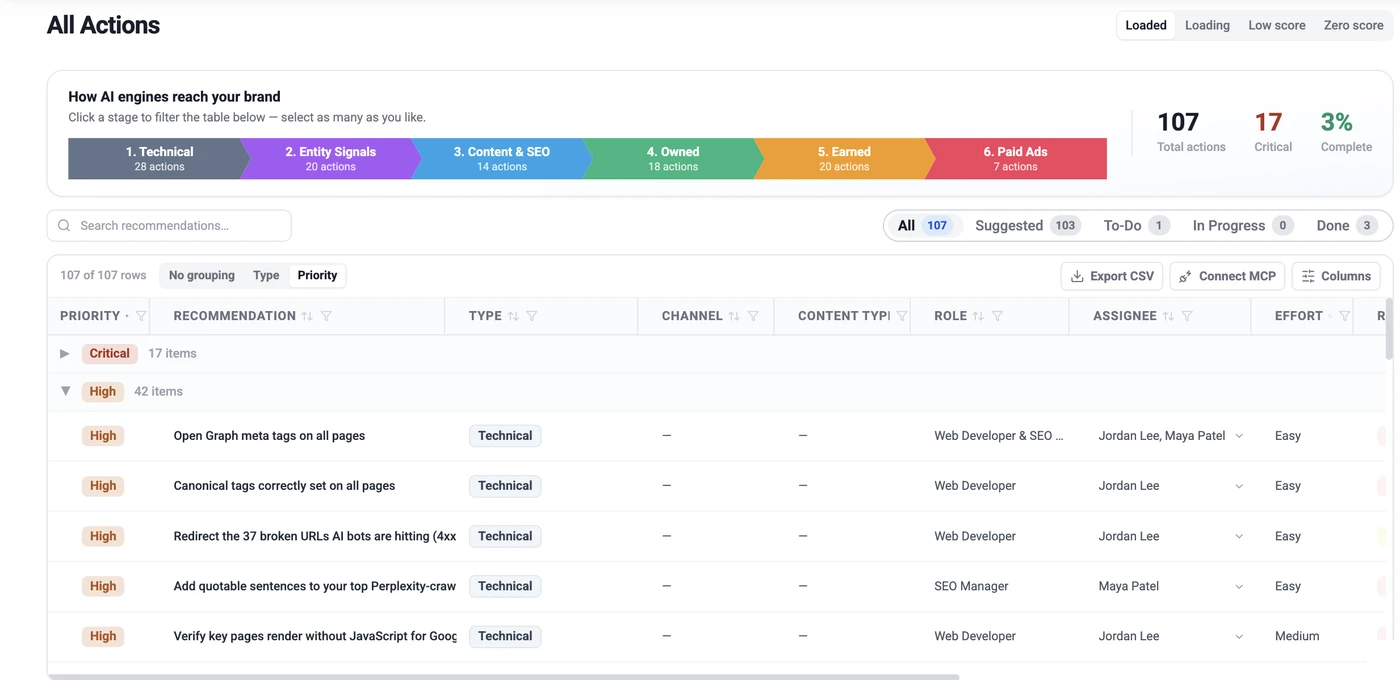Open the Columns settings button

pos(1336,276)
